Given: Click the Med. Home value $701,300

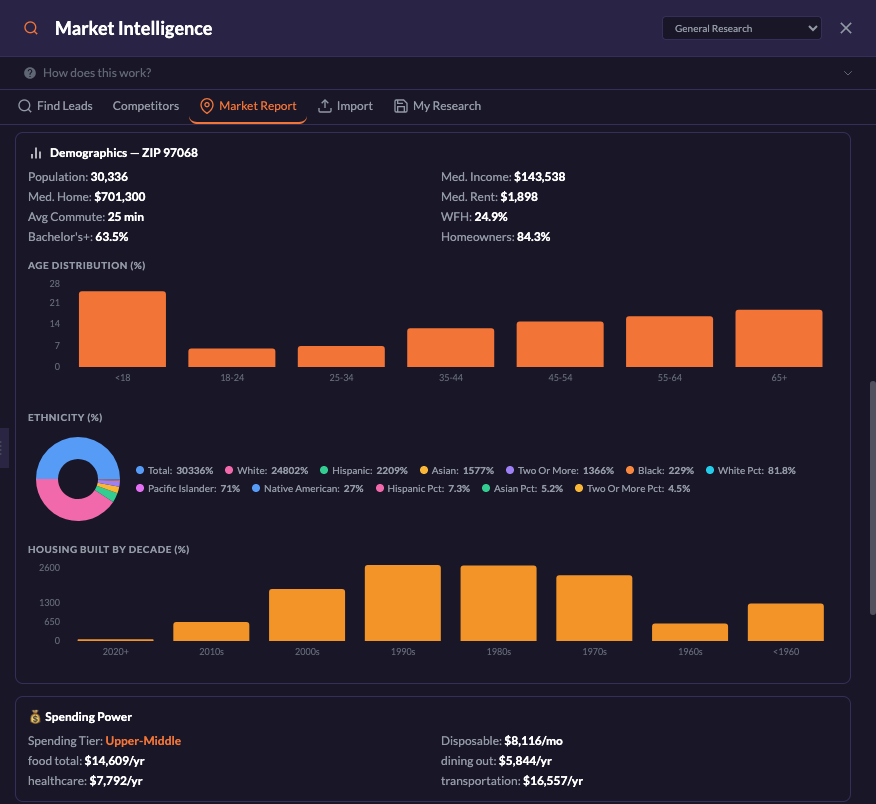Looking at the screenshot, I should pyautogui.click(x=120, y=197).
